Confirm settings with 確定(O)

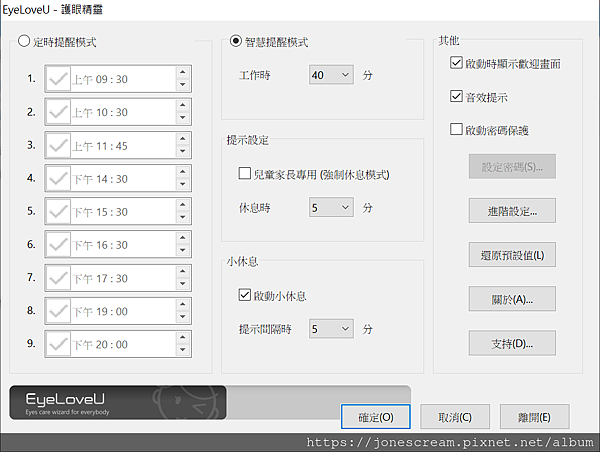point(375,417)
